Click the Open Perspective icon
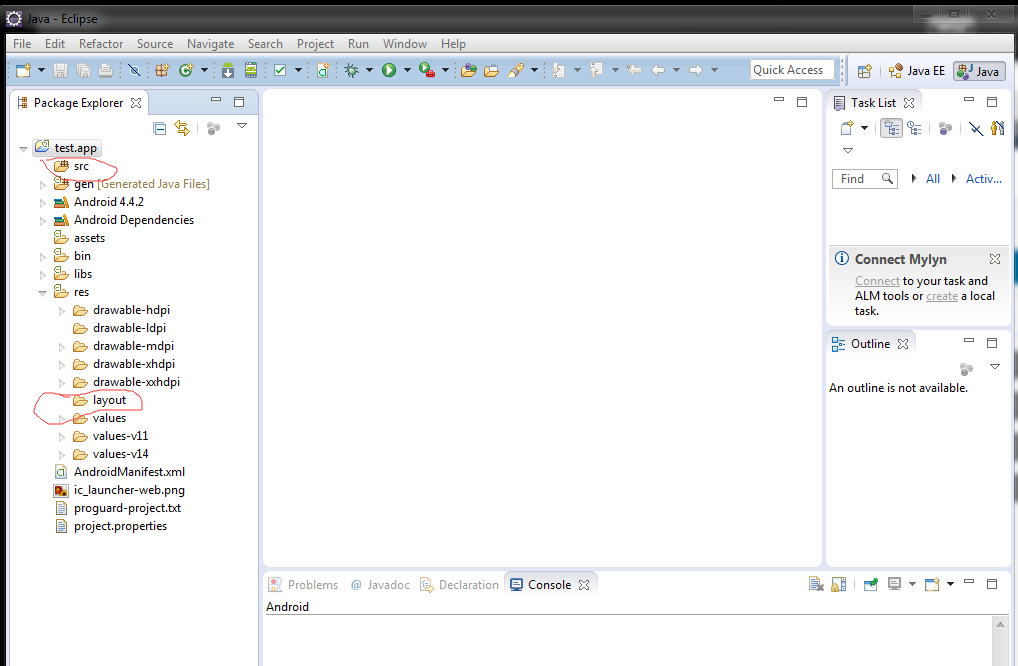The image size is (1018, 666). click(x=864, y=71)
